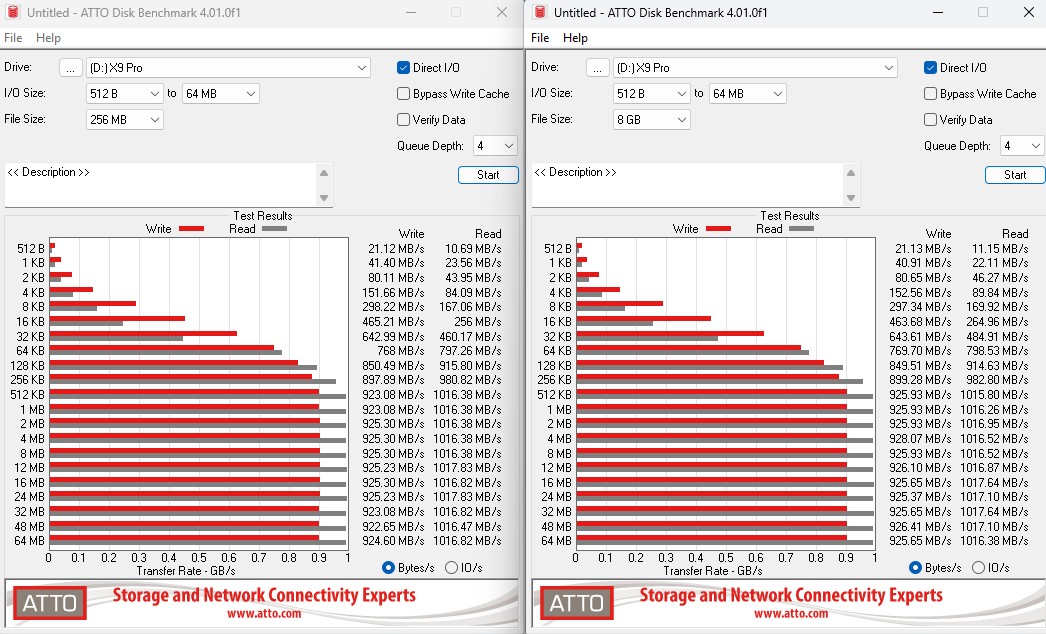Select IO/s radio in left window

coord(452,567)
